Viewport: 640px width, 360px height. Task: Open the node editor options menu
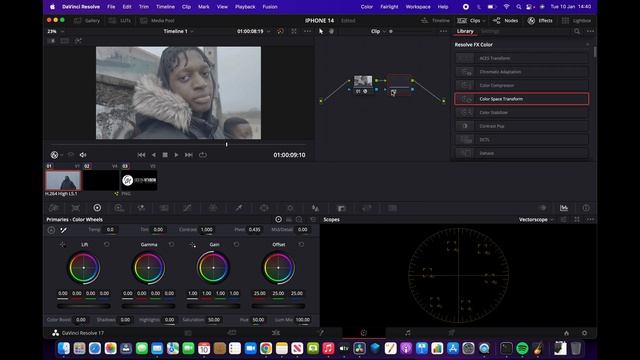tap(443, 31)
